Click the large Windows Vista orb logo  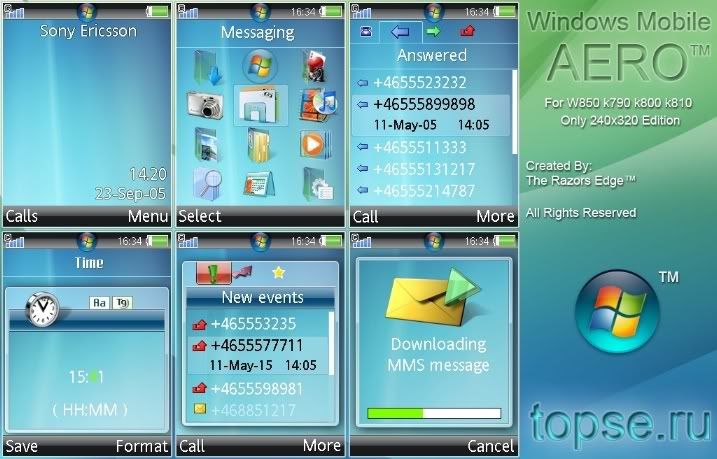coord(617,312)
